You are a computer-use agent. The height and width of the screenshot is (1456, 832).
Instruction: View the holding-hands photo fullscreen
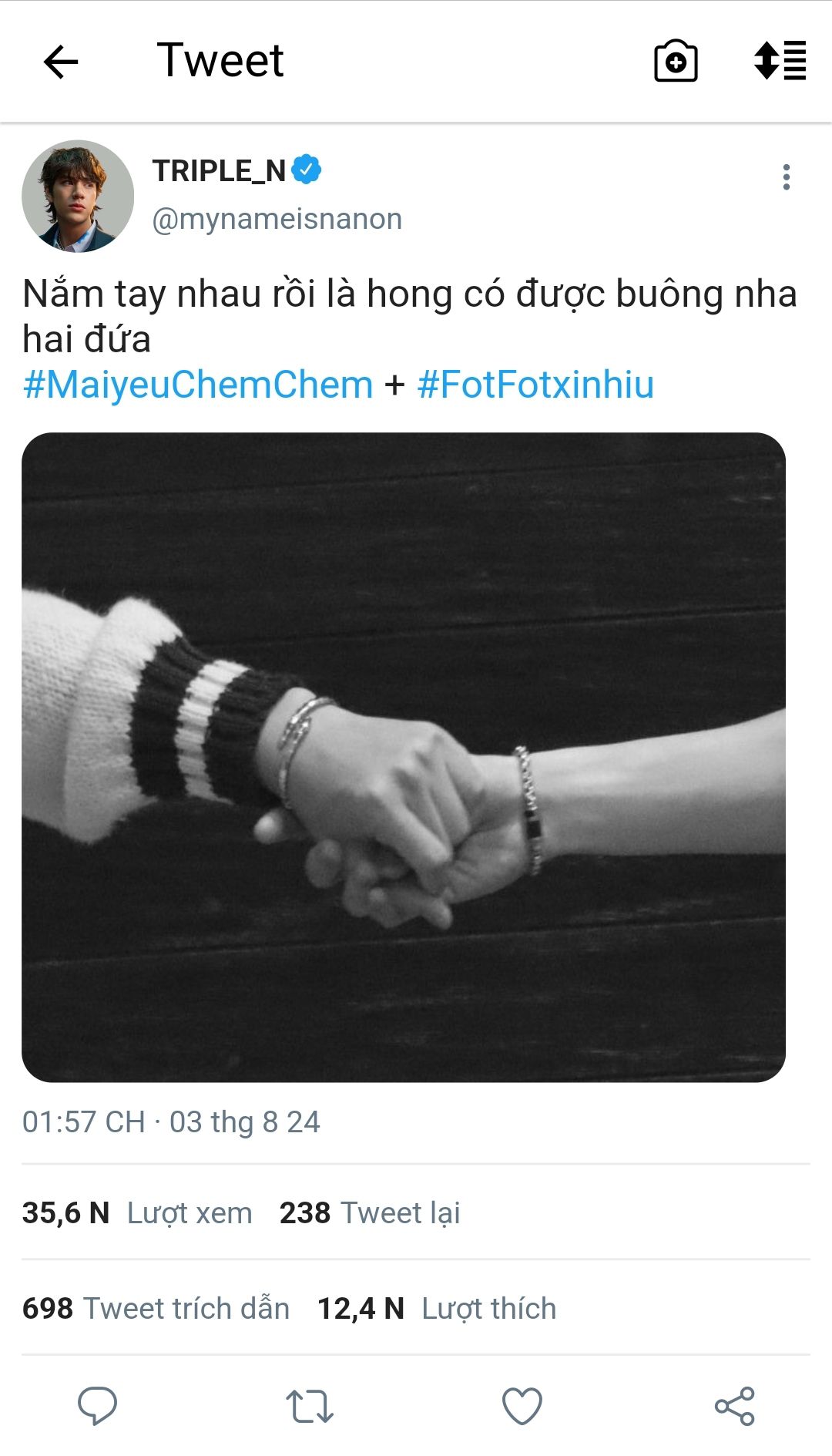pyautogui.click(x=404, y=757)
